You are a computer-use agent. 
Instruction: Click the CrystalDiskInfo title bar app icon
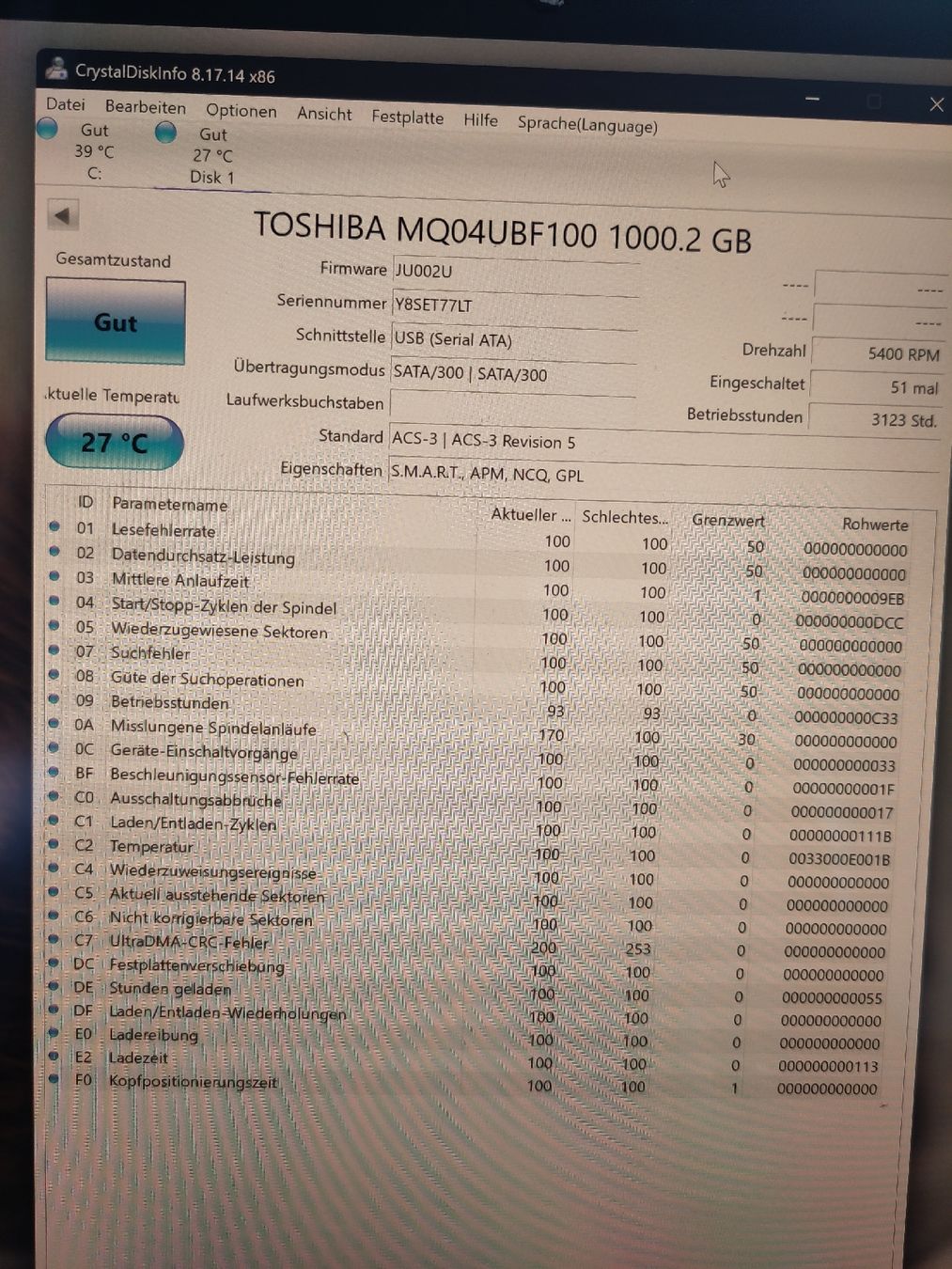pyautogui.click(x=56, y=68)
